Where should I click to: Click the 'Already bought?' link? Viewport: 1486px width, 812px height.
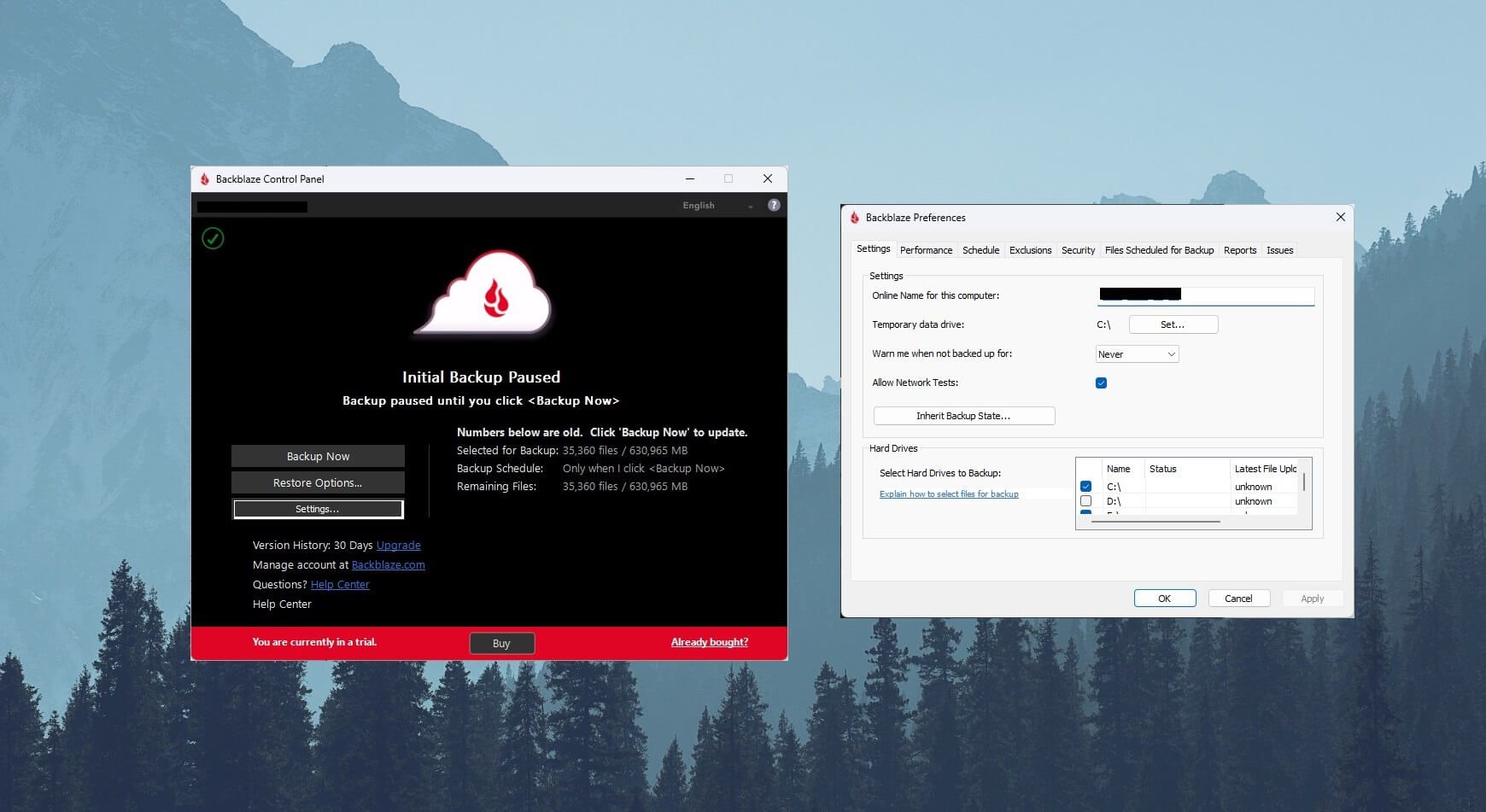click(709, 642)
